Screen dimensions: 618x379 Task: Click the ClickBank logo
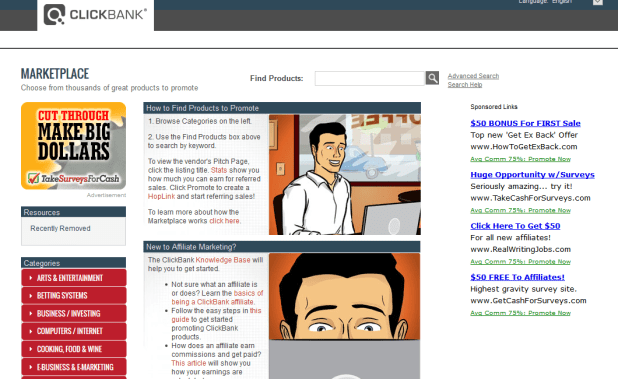point(95,15)
